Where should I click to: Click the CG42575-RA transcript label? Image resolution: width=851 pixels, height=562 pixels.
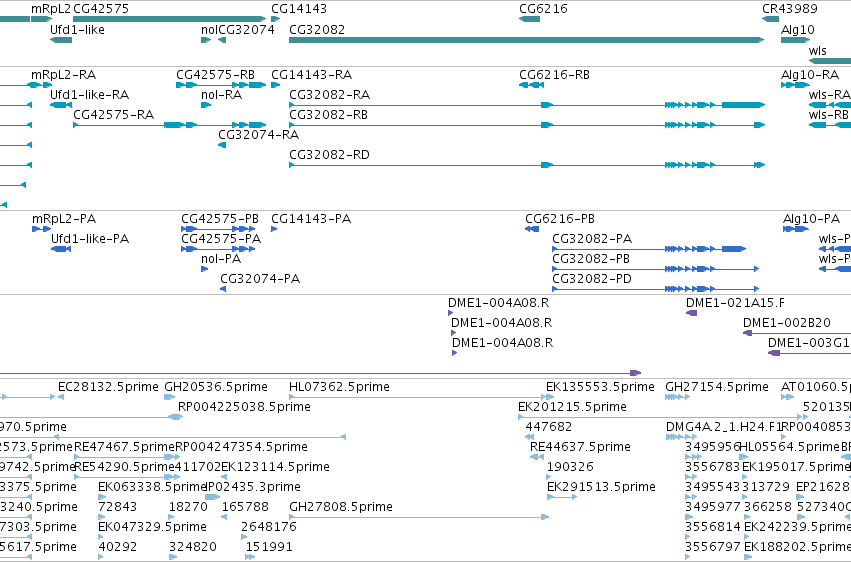click(113, 115)
